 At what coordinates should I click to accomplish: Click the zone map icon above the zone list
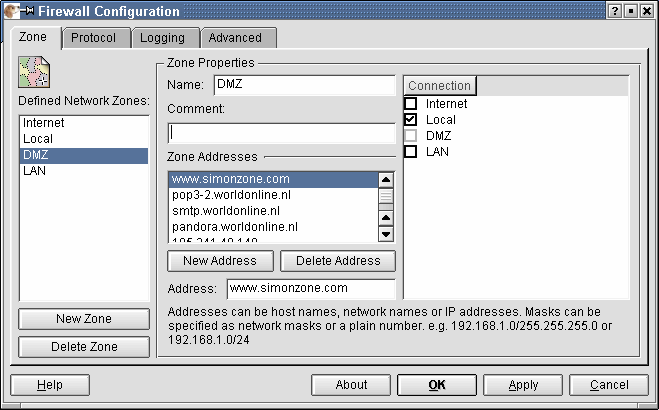click(x=34, y=73)
